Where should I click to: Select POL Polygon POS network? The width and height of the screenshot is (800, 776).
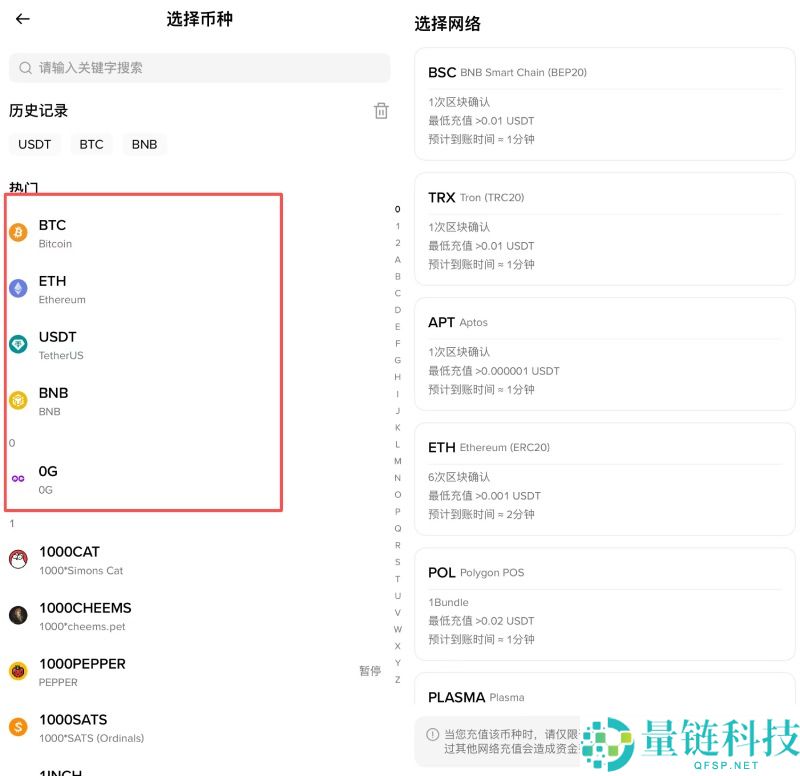pos(605,604)
